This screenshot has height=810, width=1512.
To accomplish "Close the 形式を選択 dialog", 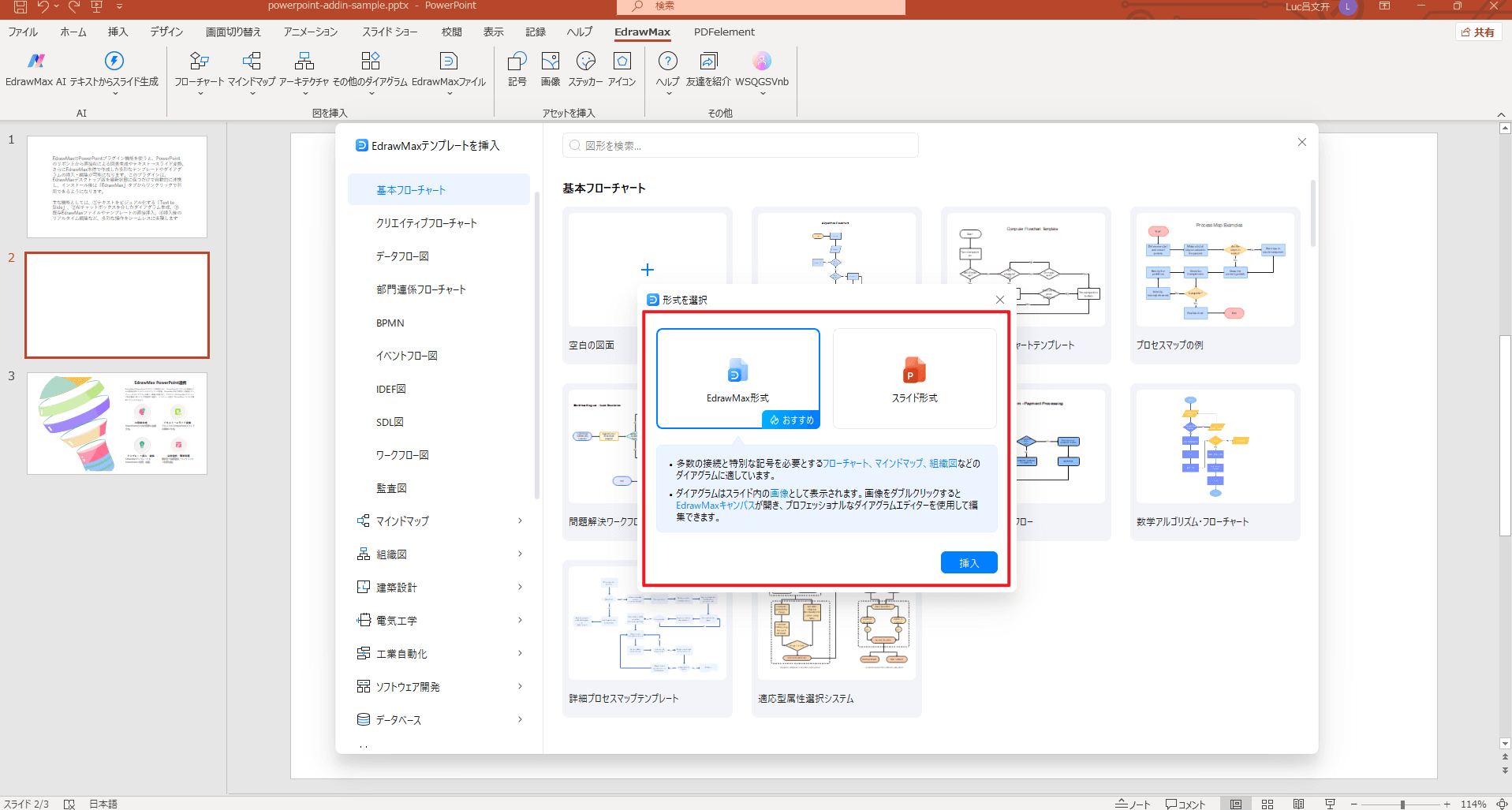I will [999, 300].
